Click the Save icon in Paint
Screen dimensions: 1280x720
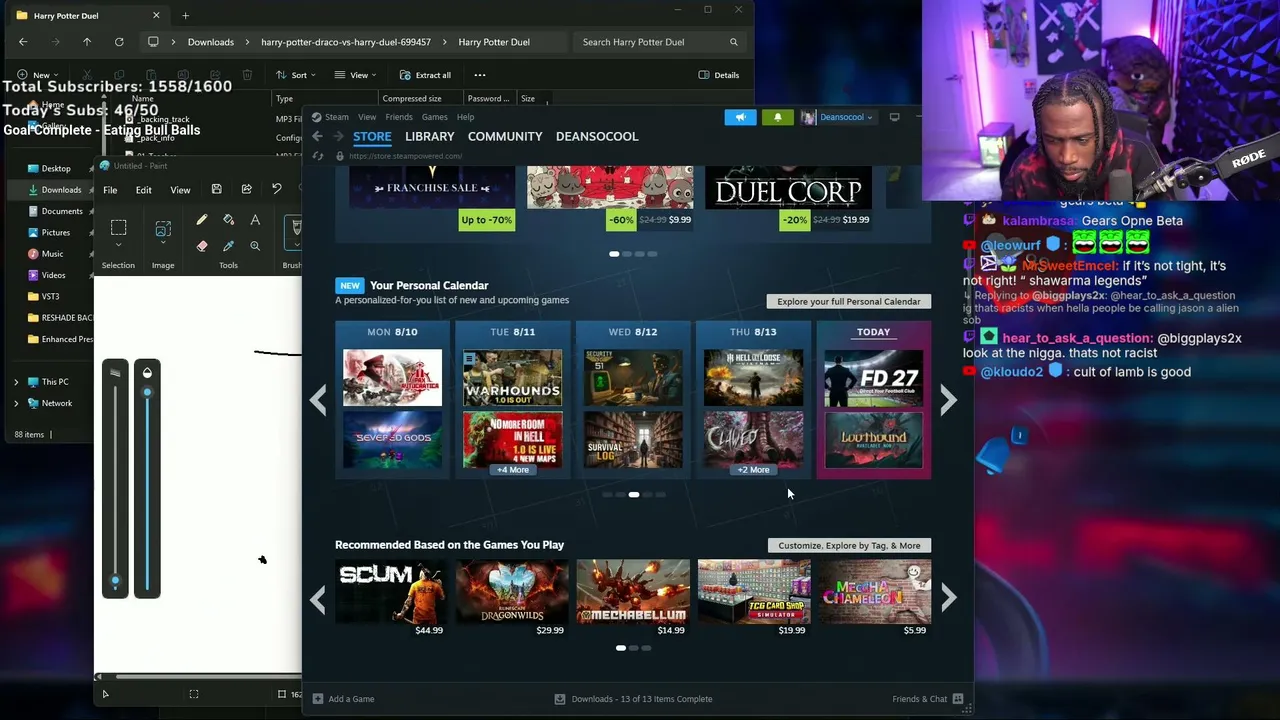tap(216, 189)
